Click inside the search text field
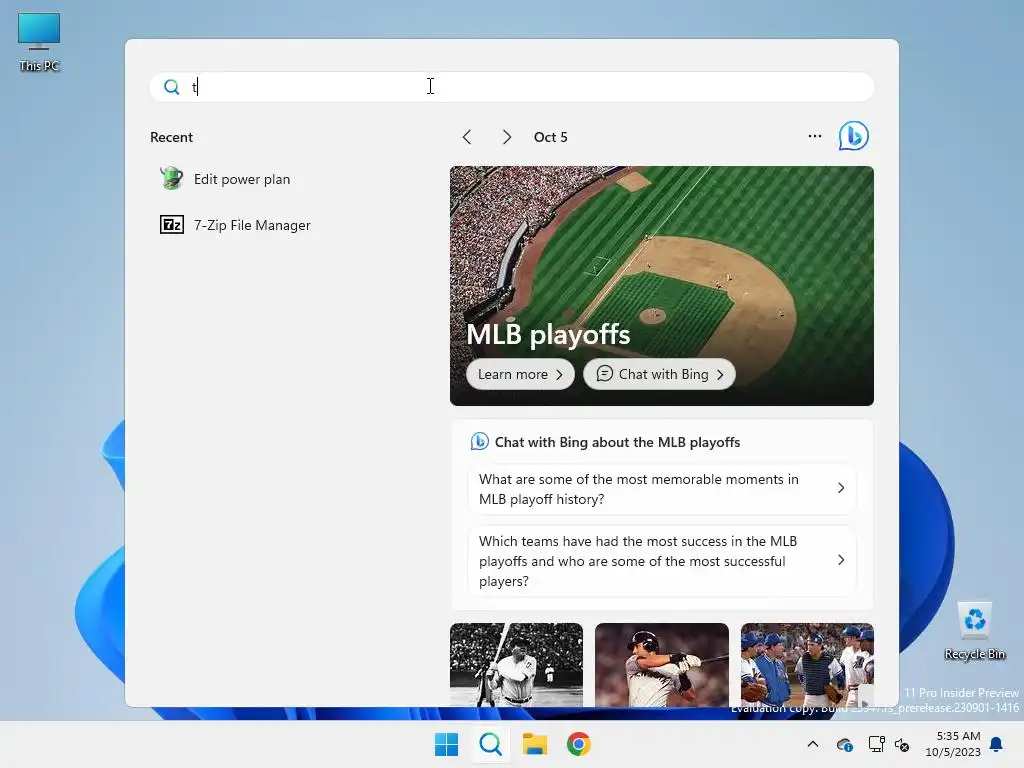Image resolution: width=1024 pixels, height=768 pixels. pos(512,87)
